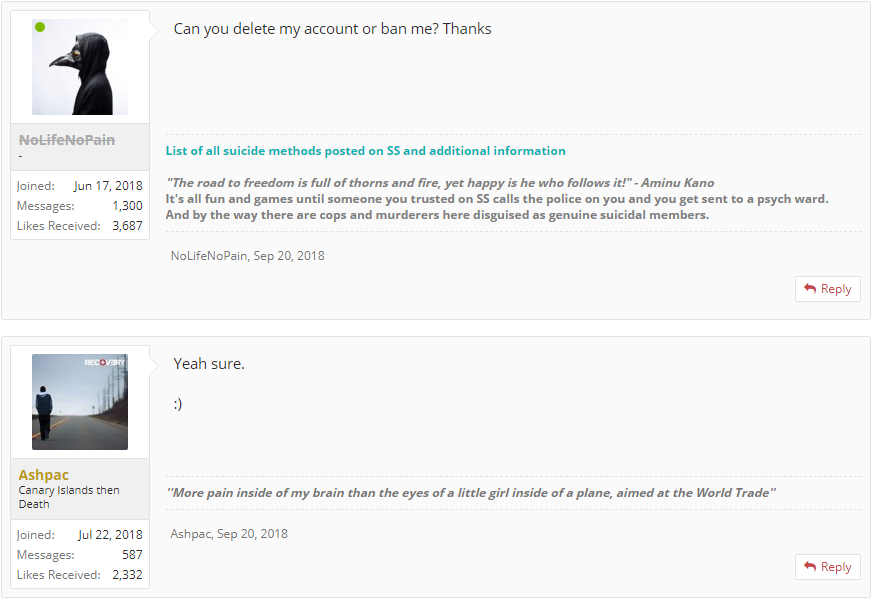Open the Sep 20, 2018 permalink of first post
Viewport: 882px width, 600px height.
click(289, 255)
